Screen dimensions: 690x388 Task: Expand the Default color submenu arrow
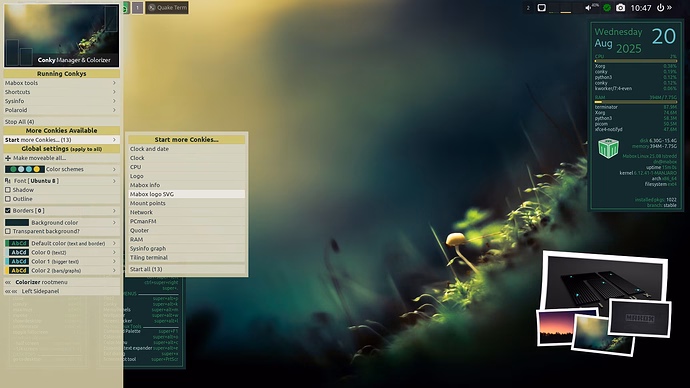coord(114,243)
